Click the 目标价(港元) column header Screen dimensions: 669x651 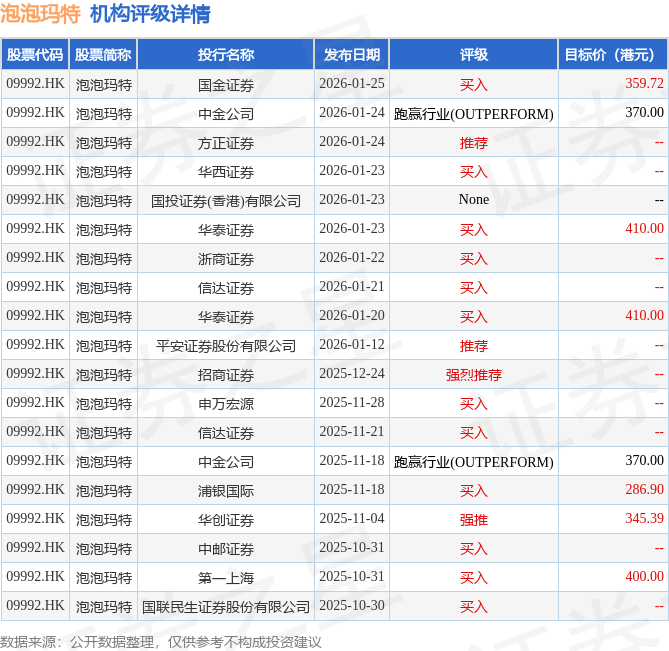(613, 54)
